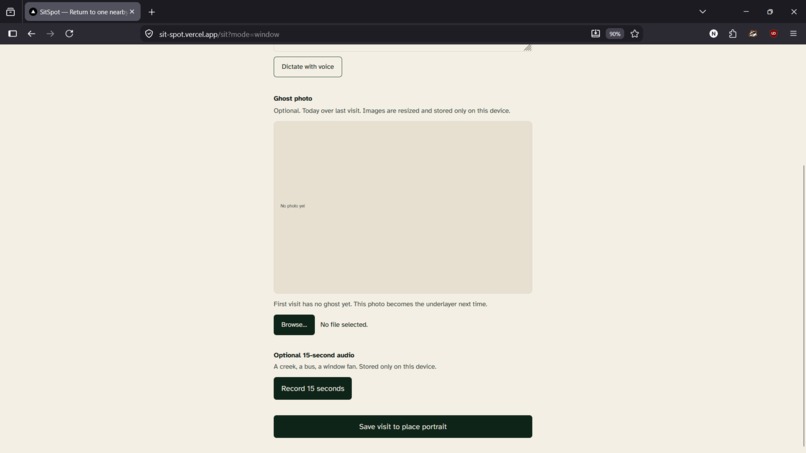Click the orange extension icon in toolbar
The width and height of the screenshot is (806, 453).
click(x=753, y=34)
